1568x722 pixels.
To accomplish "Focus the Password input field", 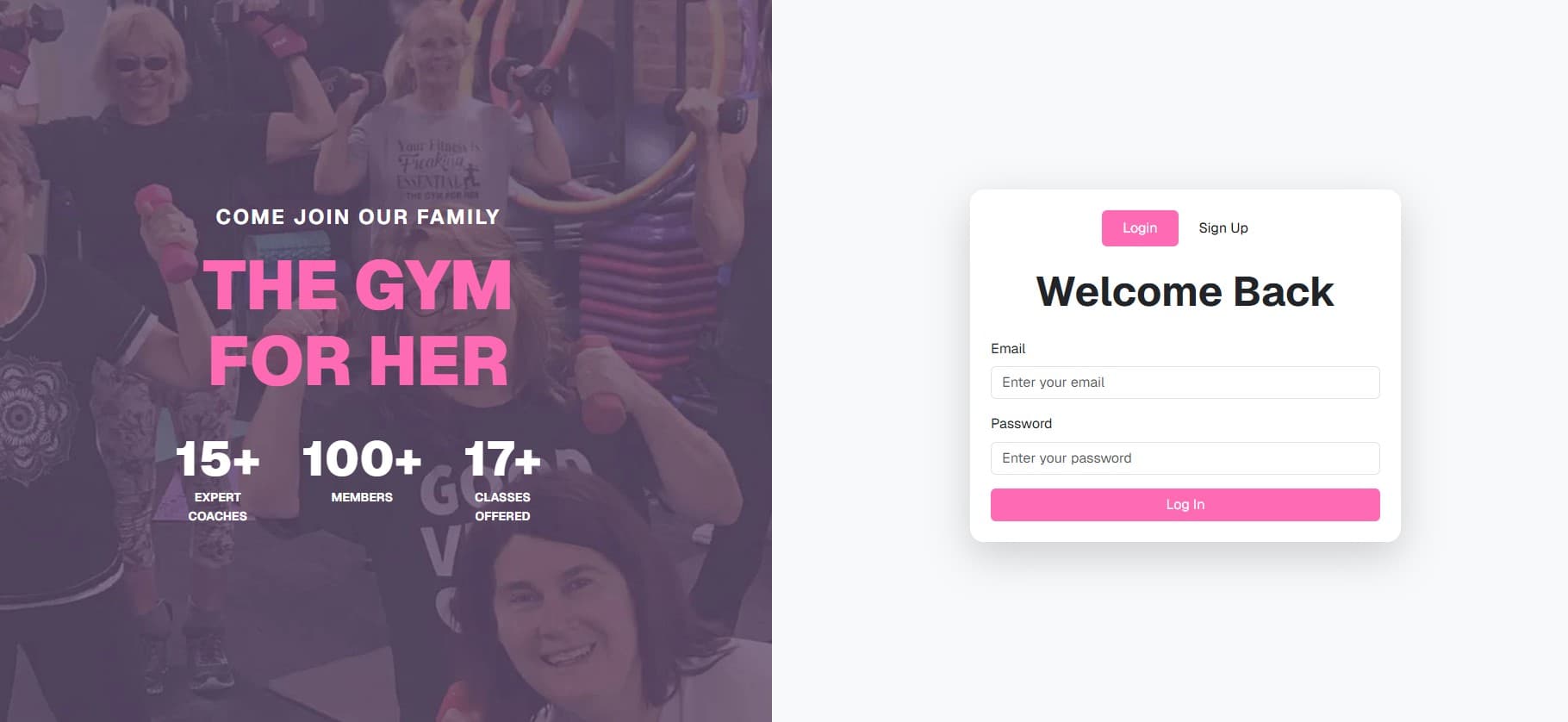I will coord(1185,458).
